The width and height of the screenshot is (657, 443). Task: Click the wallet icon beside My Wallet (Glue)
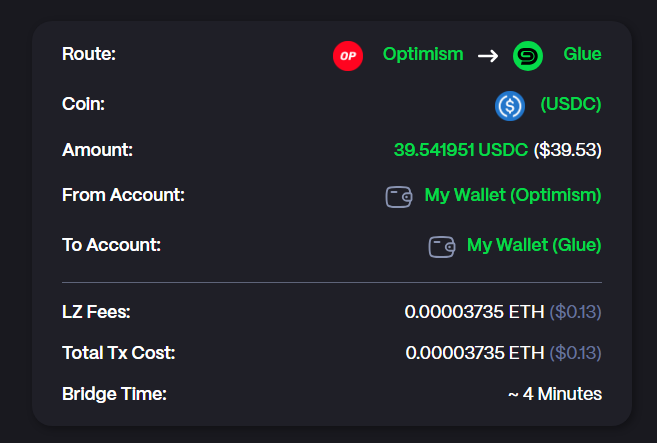point(442,246)
